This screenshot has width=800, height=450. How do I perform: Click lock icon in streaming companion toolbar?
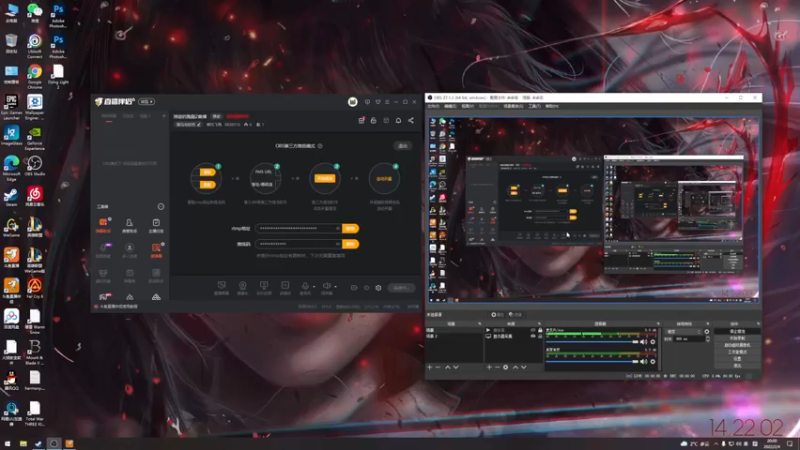[373, 120]
